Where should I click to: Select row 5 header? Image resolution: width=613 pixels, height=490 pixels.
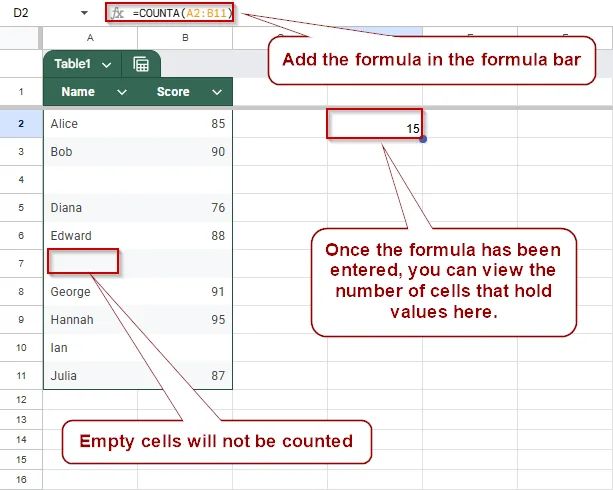(21, 208)
